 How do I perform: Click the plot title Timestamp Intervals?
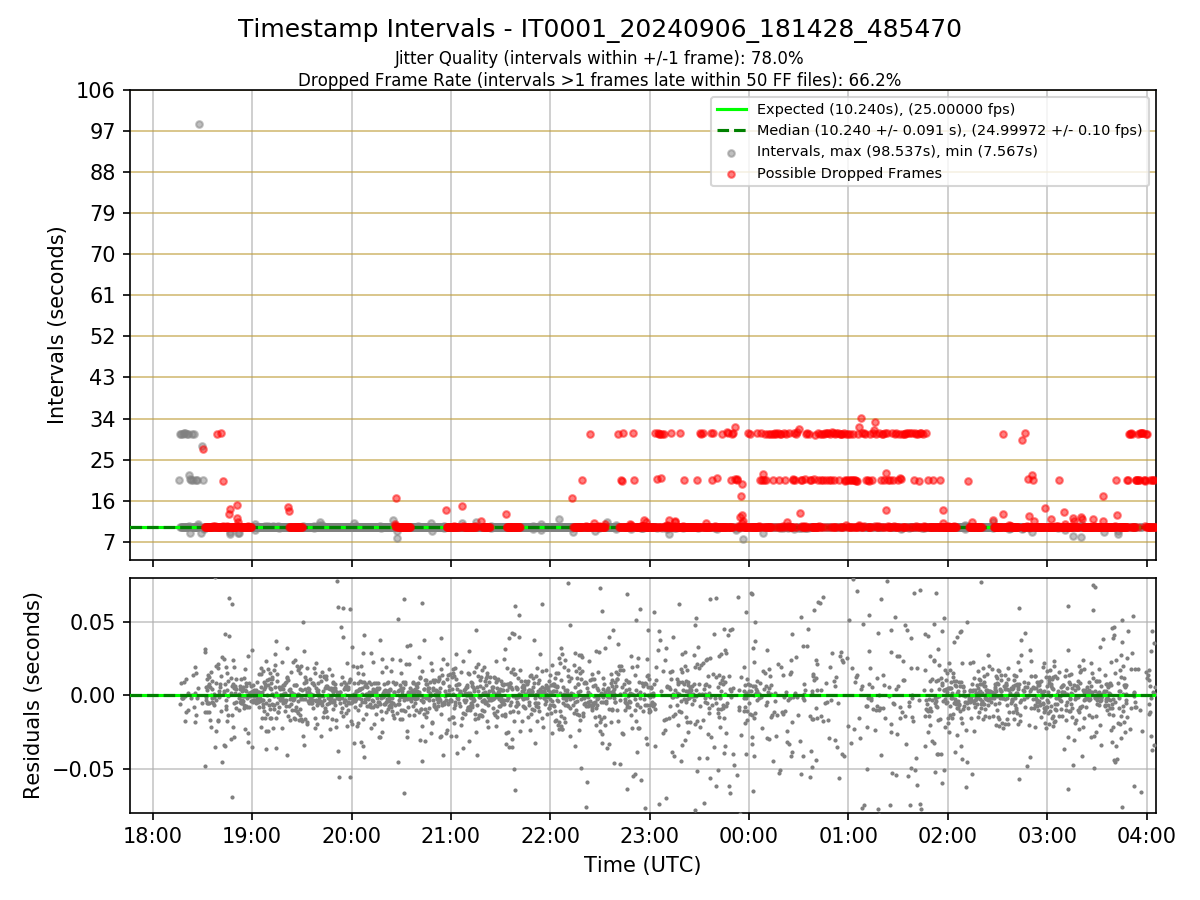pyautogui.click(x=600, y=29)
